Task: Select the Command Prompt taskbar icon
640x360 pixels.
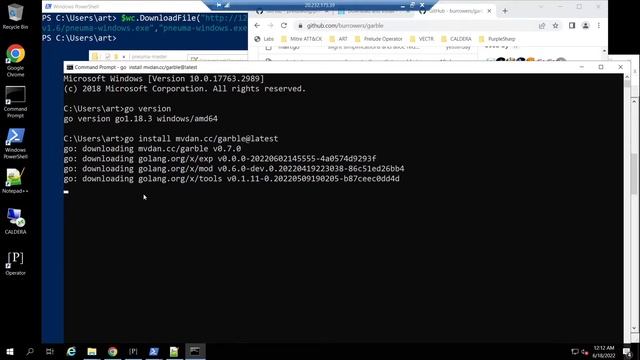Action: pyautogui.click(x=195, y=351)
